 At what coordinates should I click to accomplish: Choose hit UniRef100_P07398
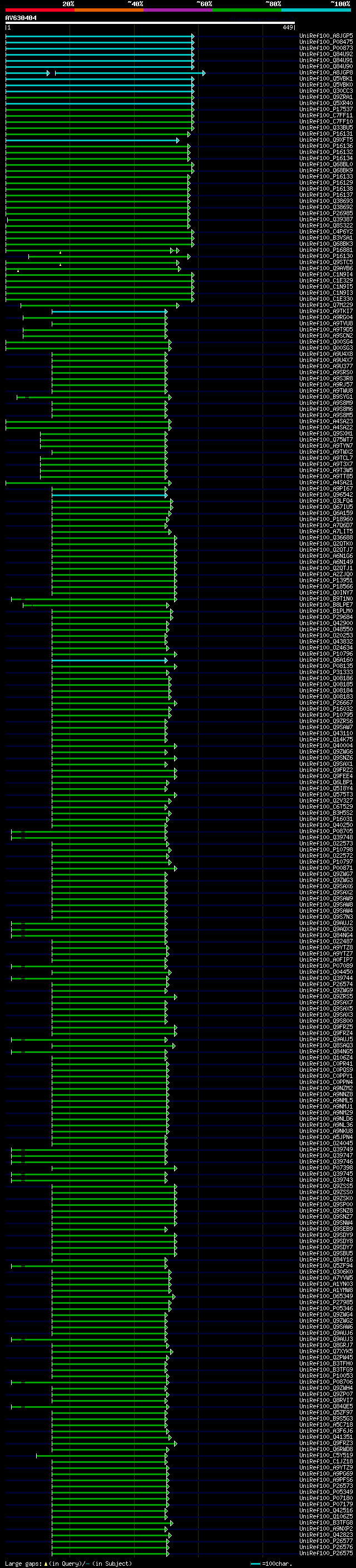[326, 1168]
